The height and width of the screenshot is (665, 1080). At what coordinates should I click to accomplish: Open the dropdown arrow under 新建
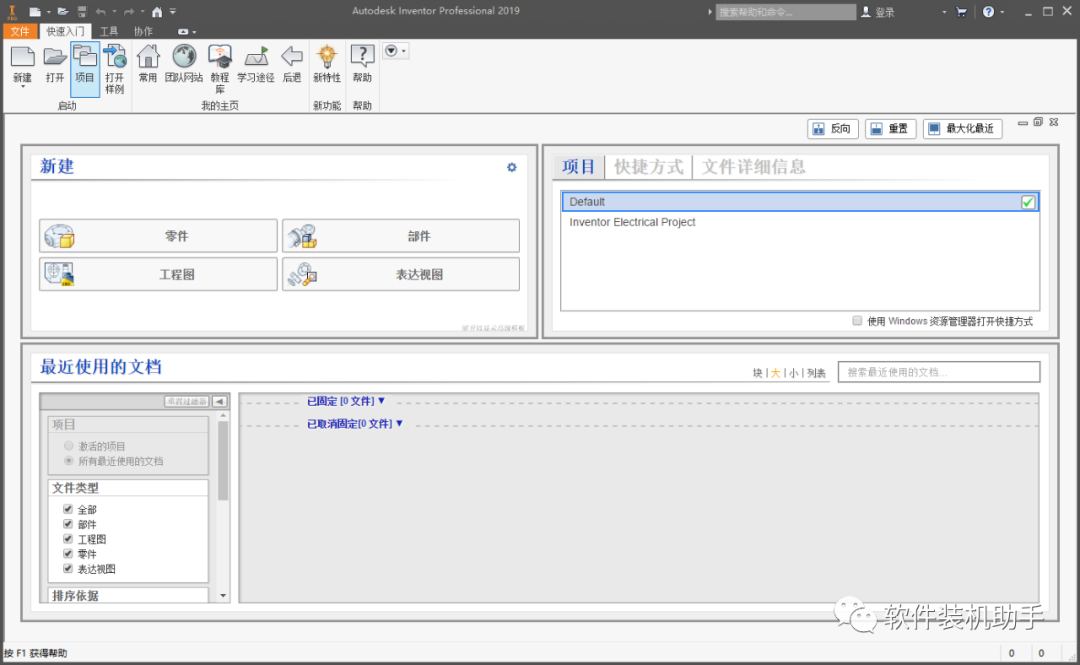(x=22, y=87)
